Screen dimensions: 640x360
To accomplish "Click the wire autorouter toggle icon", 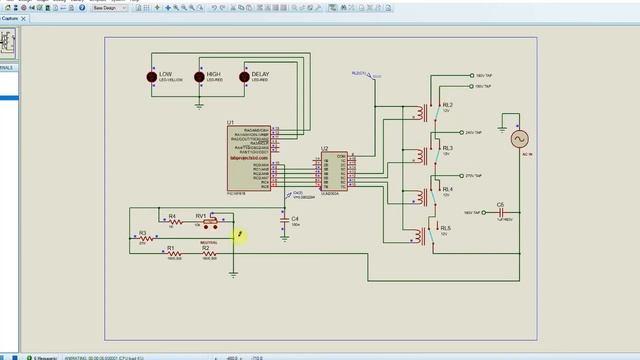I will (x=333, y=8).
